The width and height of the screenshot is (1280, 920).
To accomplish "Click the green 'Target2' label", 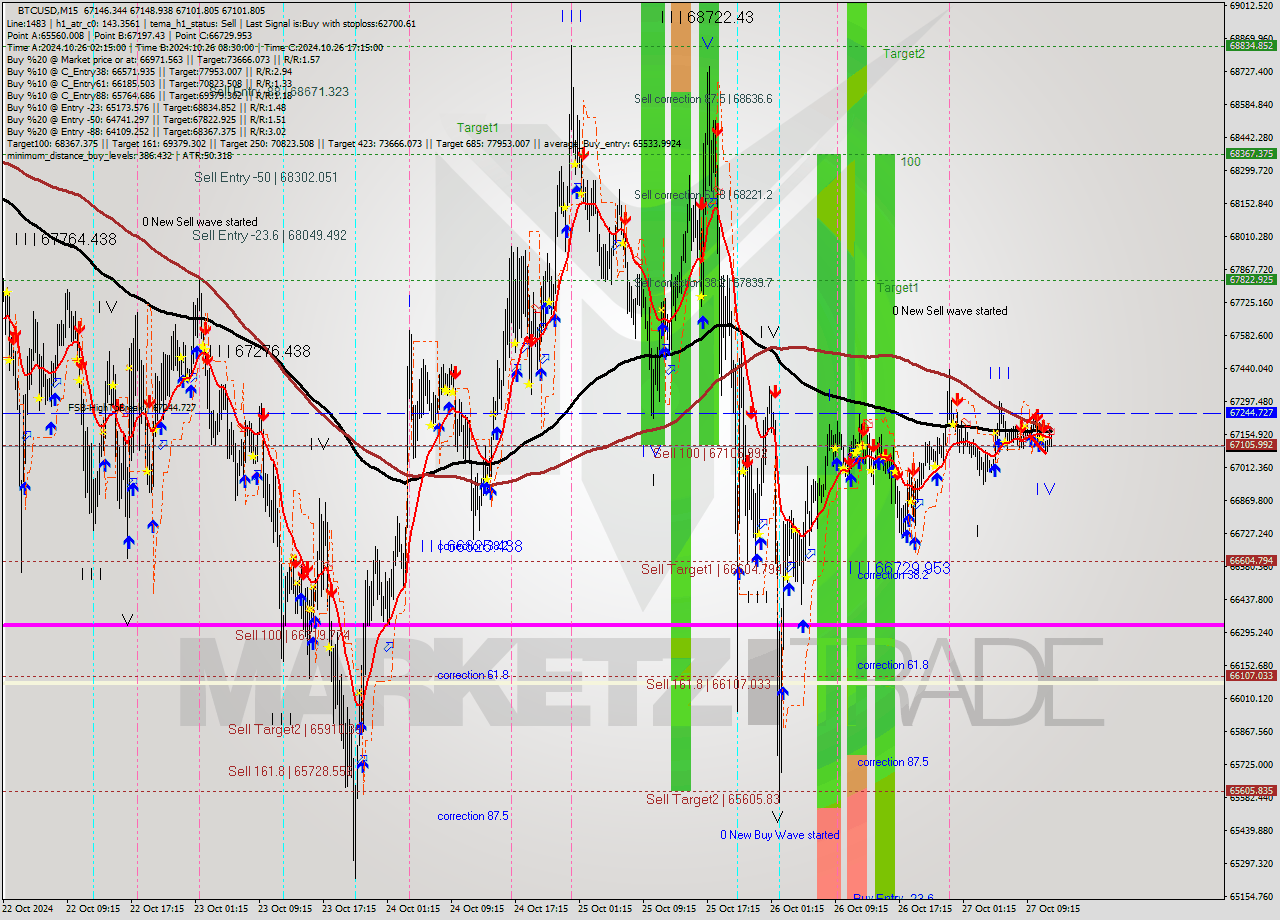I will click(904, 54).
